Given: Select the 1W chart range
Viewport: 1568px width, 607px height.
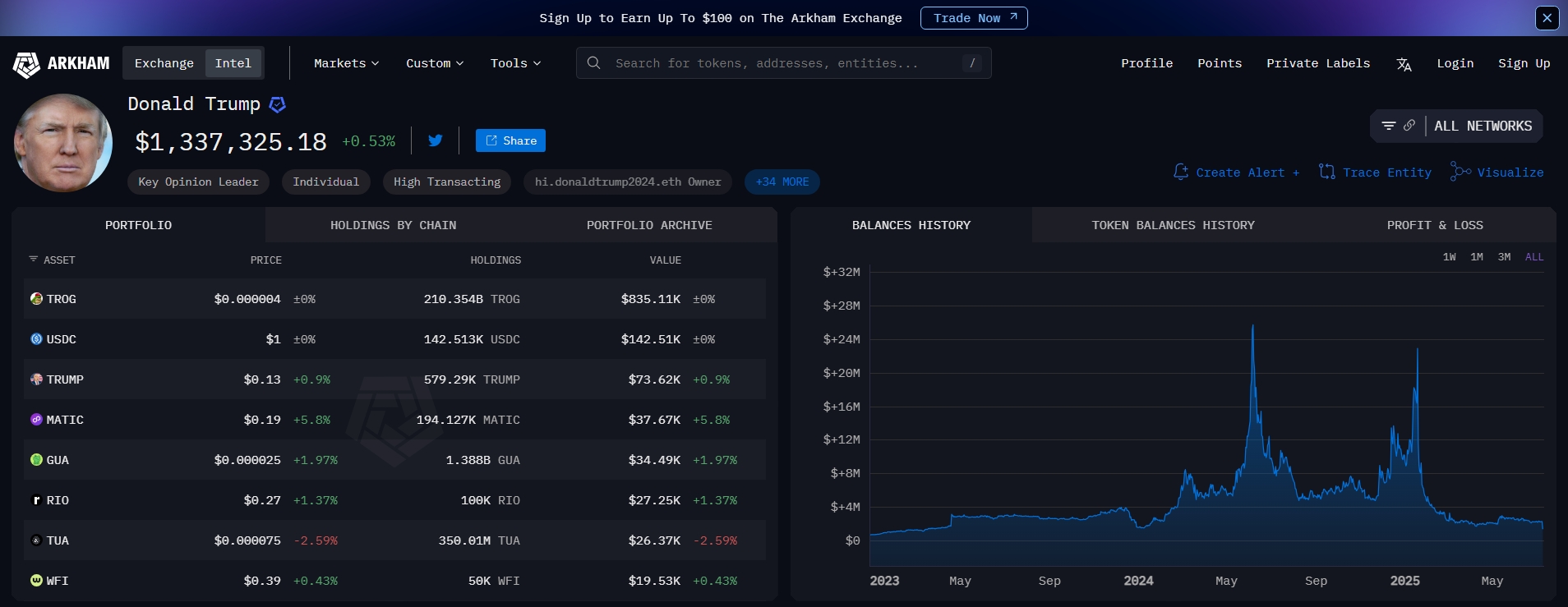Looking at the screenshot, I should coord(1449,257).
